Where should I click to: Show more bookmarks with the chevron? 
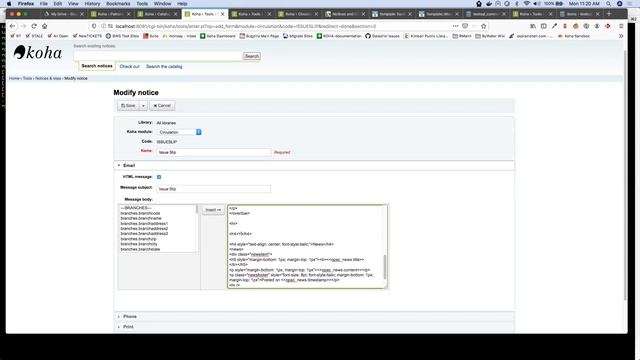[621, 36]
